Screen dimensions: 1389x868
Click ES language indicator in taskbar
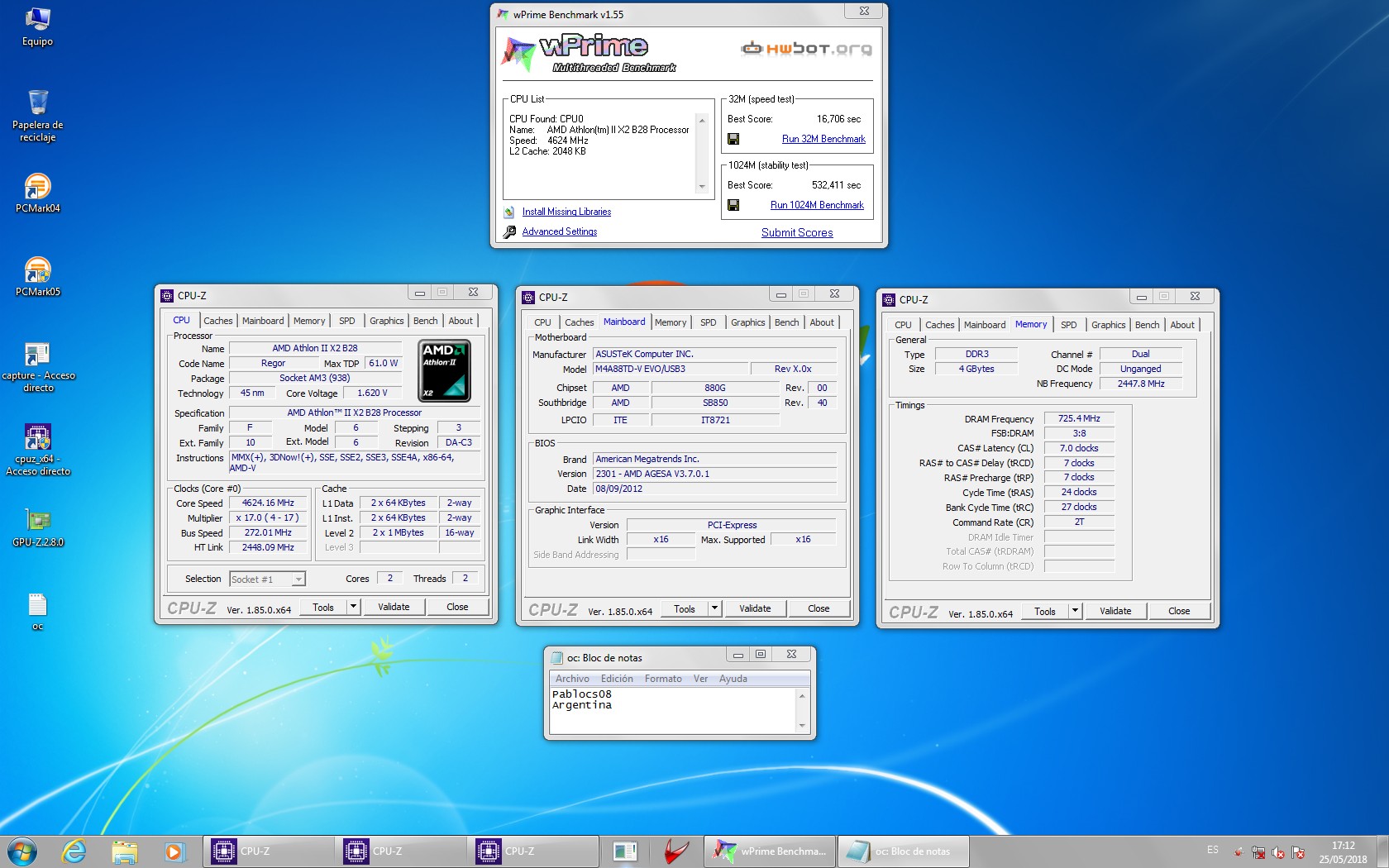pyautogui.click(x=1213, y=850)
